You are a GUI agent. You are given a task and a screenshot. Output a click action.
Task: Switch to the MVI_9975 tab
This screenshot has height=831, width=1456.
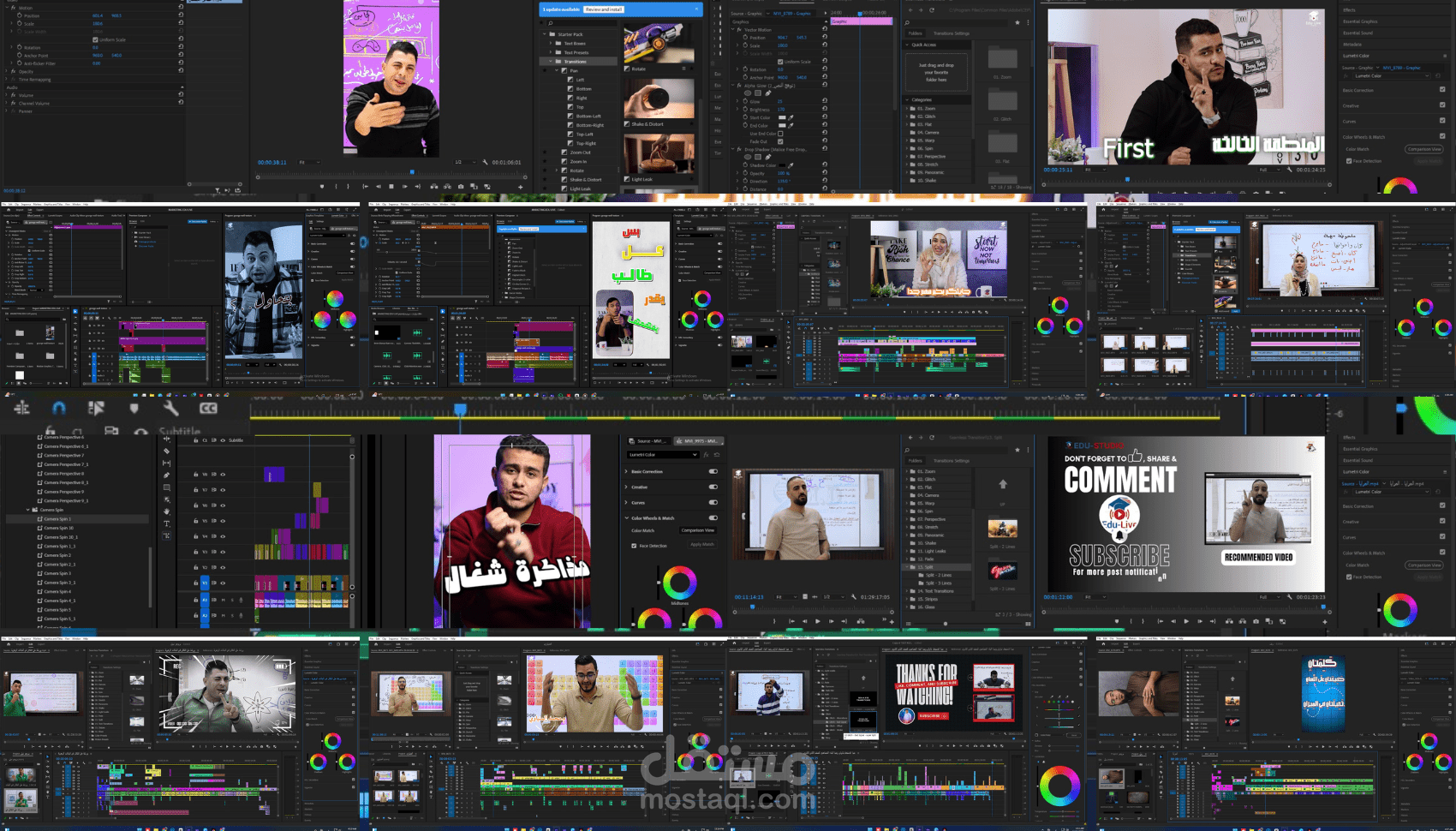(x=701, y=441)
